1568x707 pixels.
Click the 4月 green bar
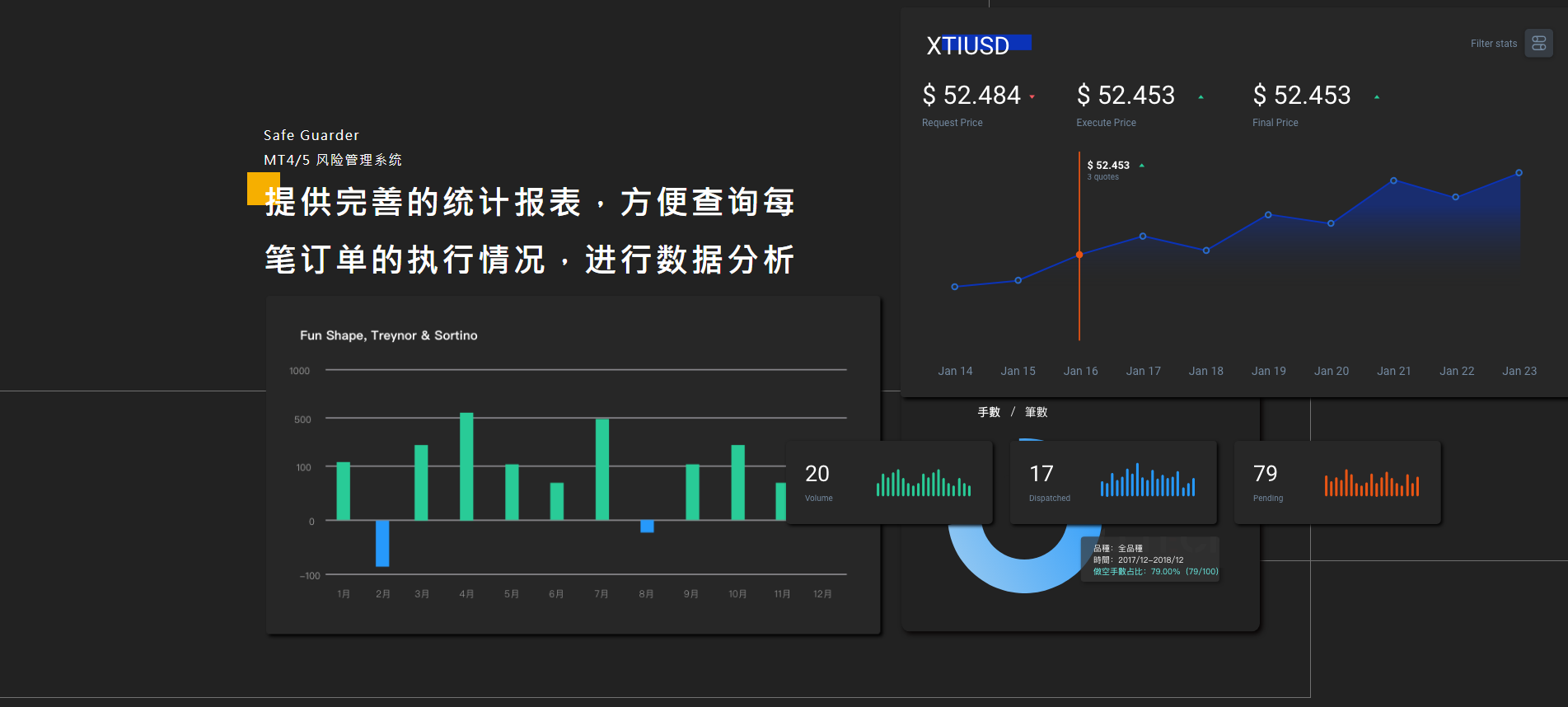(466, 466)
